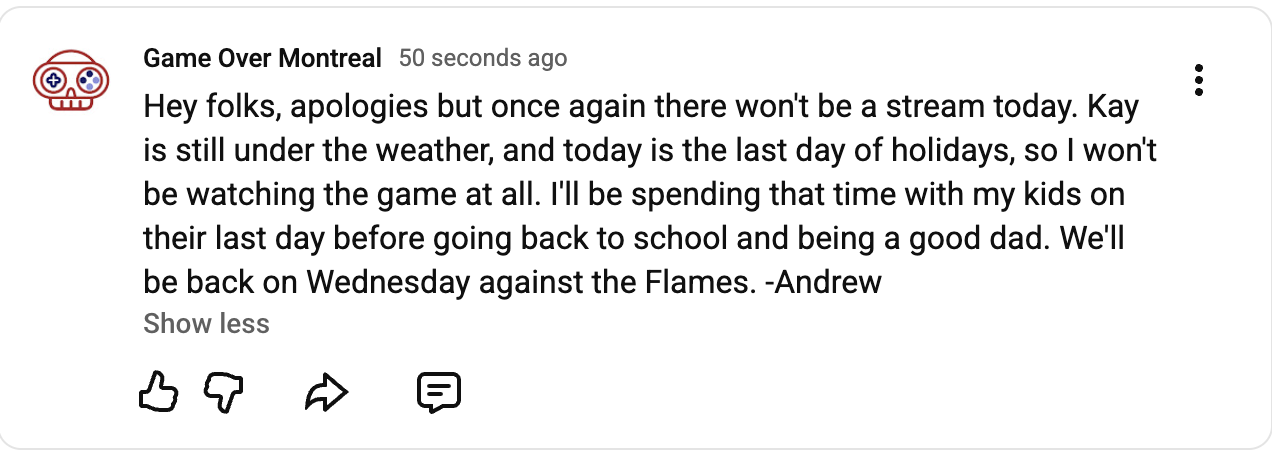Click the skull gamepad channel avatar
The height and width of the screenshot is (458, 1272).
(64, 82)
